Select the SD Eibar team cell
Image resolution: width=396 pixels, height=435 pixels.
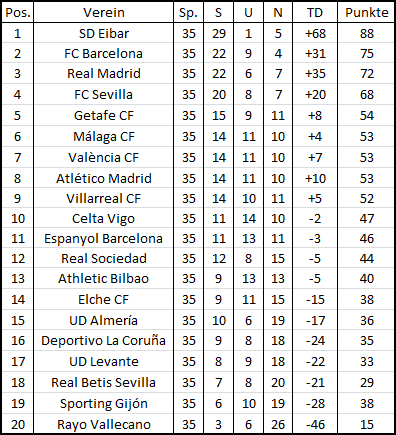[x=104, y=33]
